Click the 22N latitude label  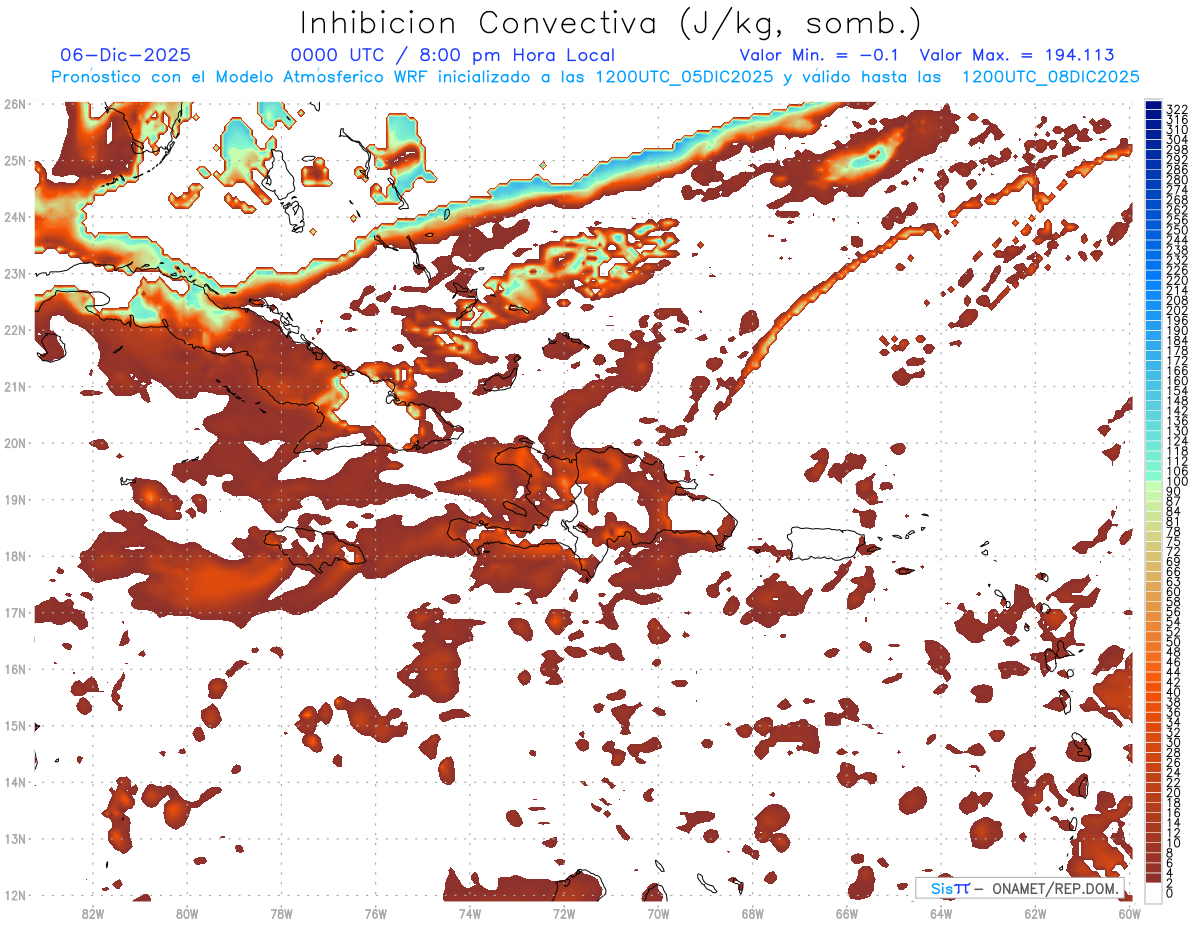pos(15,330)
